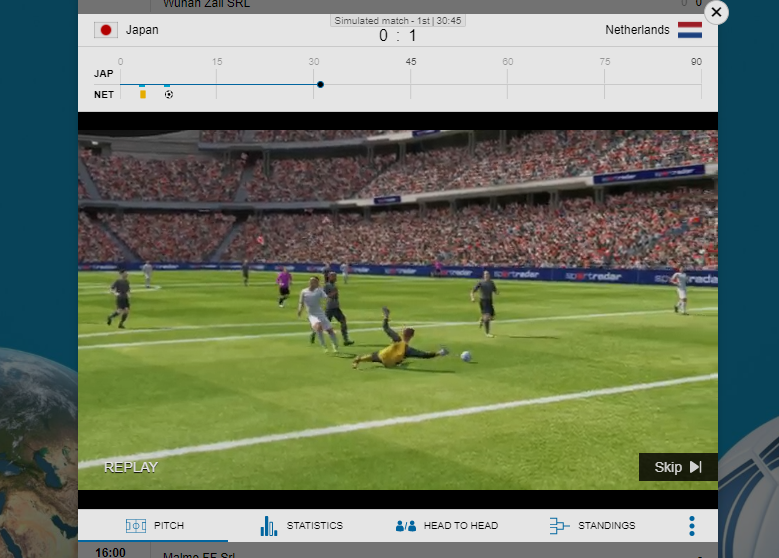Click the pitch icon in the tab bar

136,526
